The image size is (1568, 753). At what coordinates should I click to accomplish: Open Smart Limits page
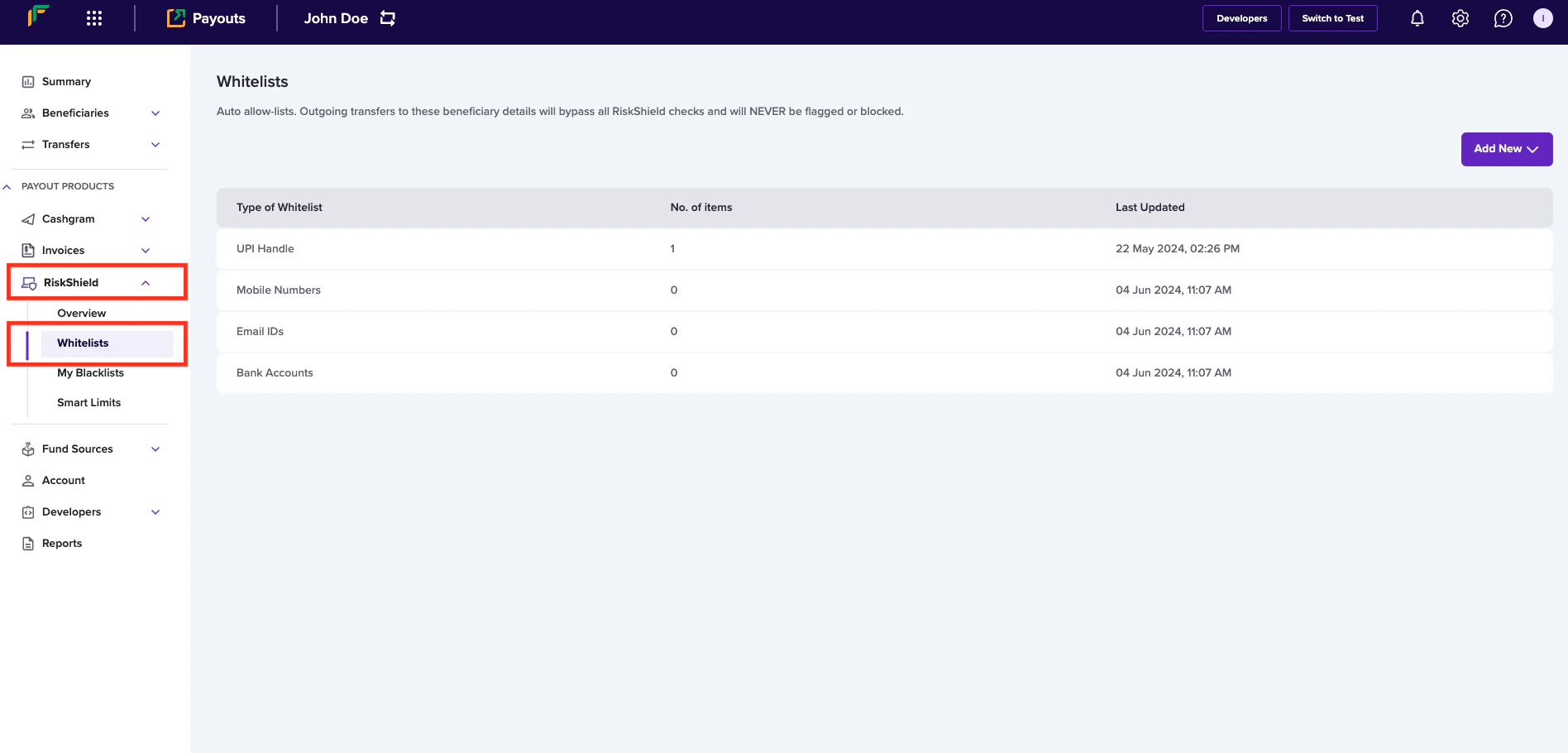click(88, 403)
